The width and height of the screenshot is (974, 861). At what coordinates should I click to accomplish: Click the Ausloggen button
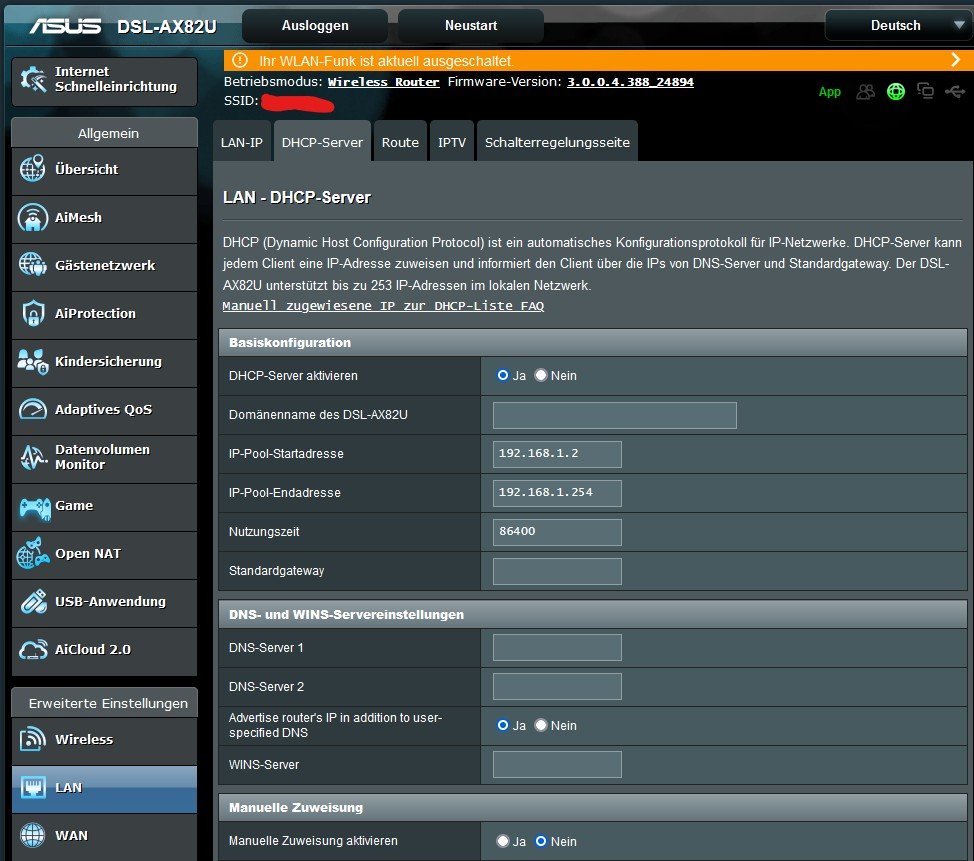click(315, 25)
